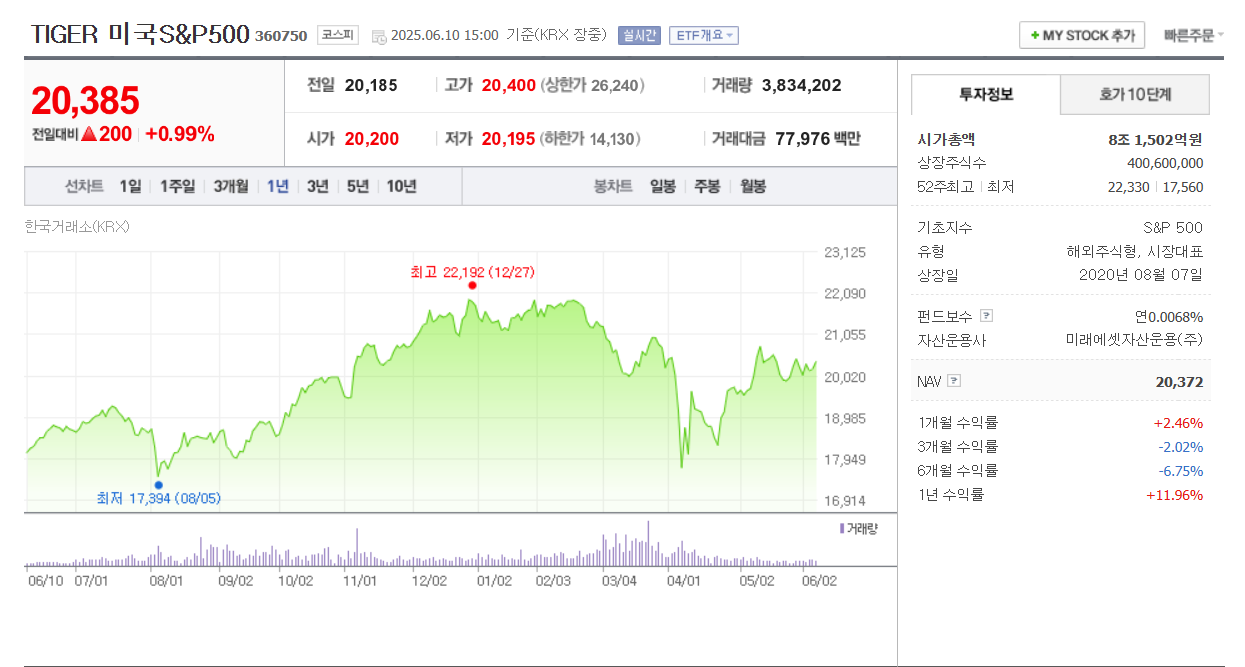Switch to the 호가 10단계 tab
Viewport: 1245px width, 667px height.
[x=1133, y=94]
